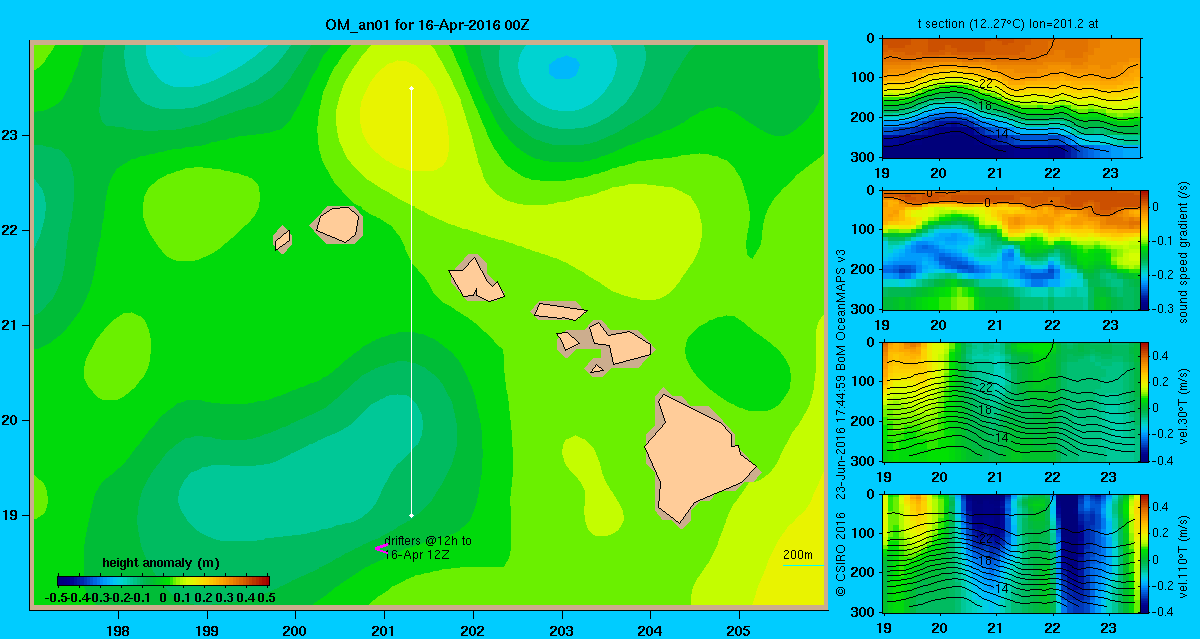The height and width of the screenshot is (639, 1200).
Task: Click depth label 300 on the temperature section axis
Action: click(864, 157)
